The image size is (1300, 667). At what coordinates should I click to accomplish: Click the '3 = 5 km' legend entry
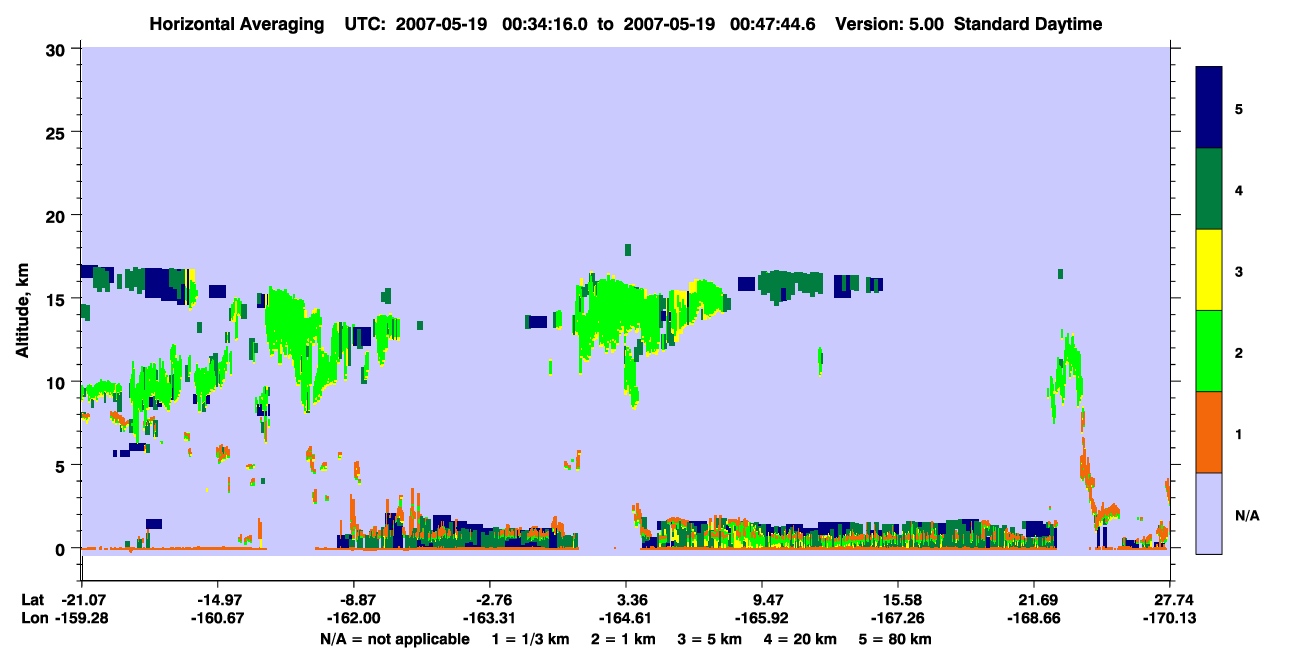click(709, 639)
